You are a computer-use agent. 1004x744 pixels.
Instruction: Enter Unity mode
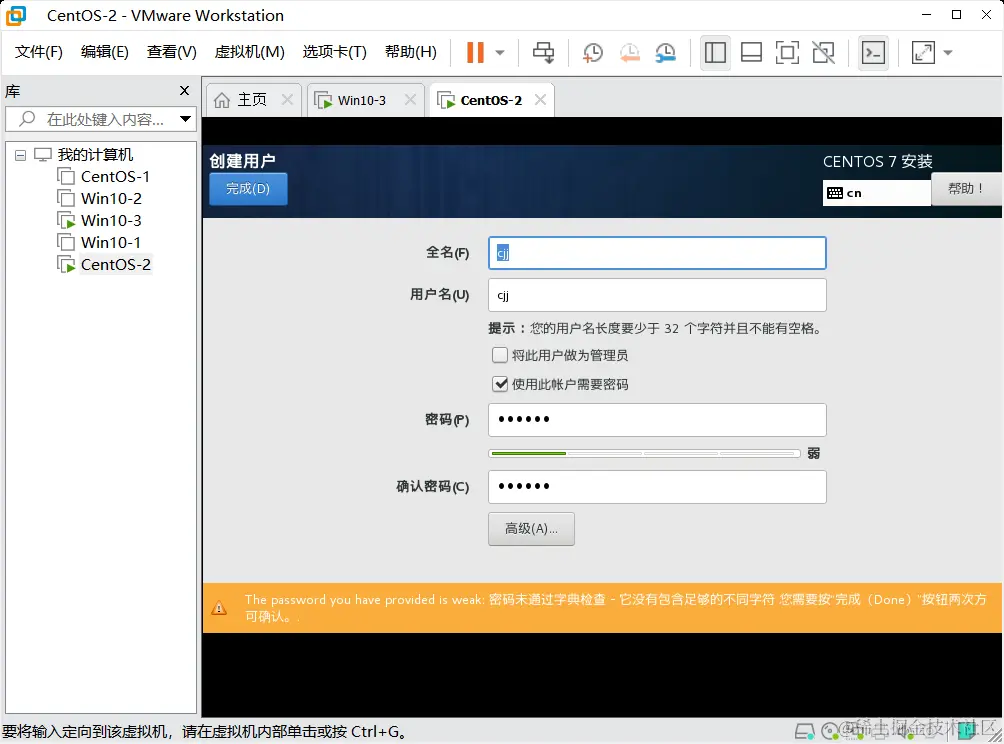[823, 52]
